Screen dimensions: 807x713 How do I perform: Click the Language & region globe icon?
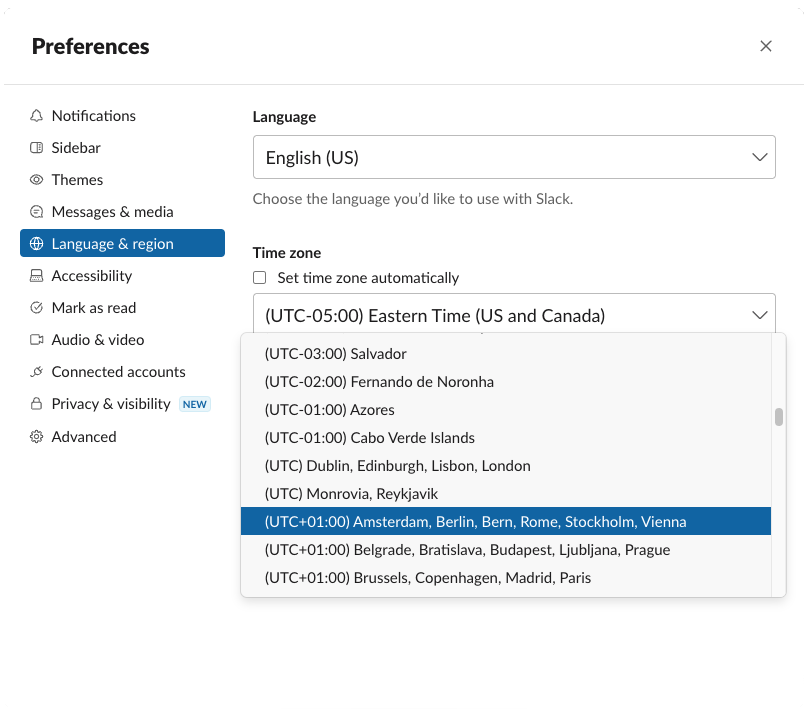click(x=37, y=244)
